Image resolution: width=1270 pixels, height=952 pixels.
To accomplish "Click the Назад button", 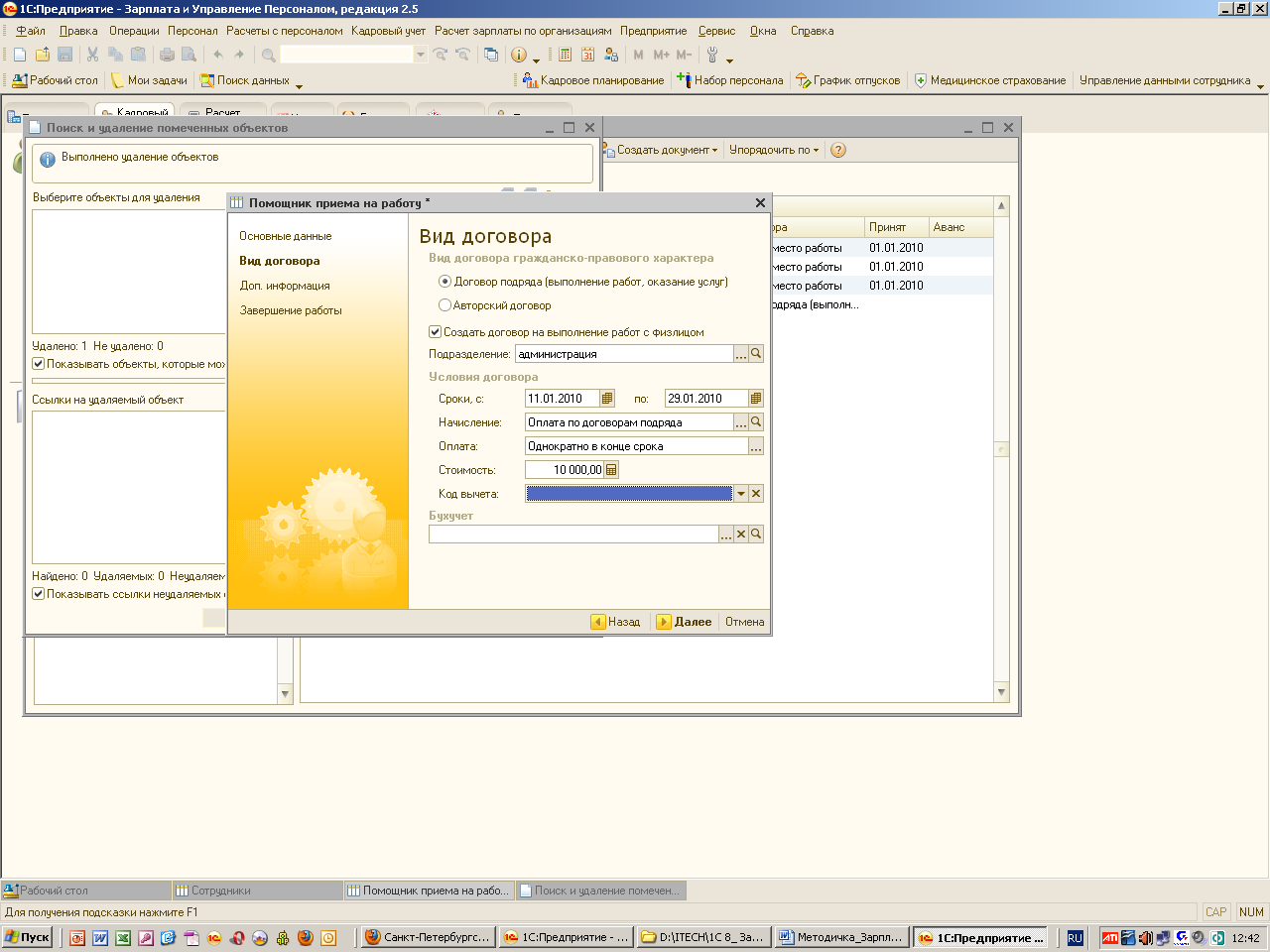I will coord(615,622).
